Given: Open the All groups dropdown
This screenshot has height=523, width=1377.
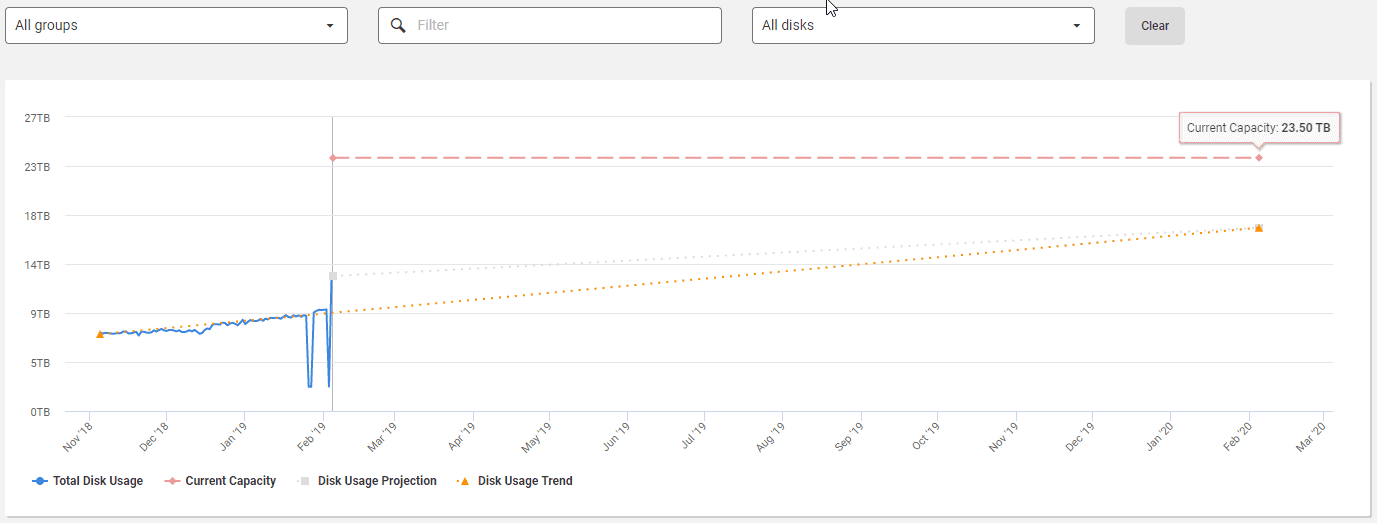Looking at the screenshot, I should [x=176, y=25].
